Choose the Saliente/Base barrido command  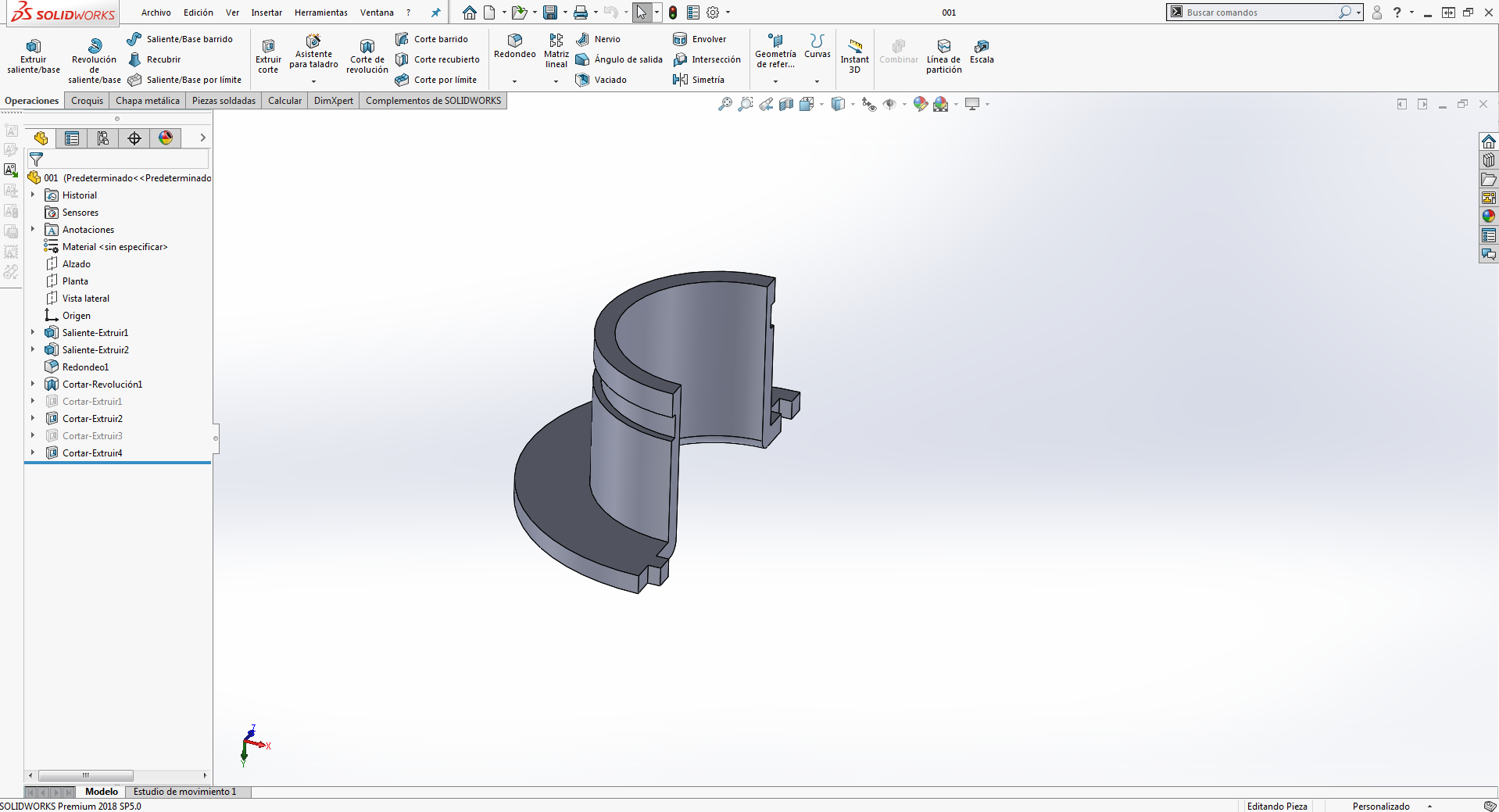[180, 39]
